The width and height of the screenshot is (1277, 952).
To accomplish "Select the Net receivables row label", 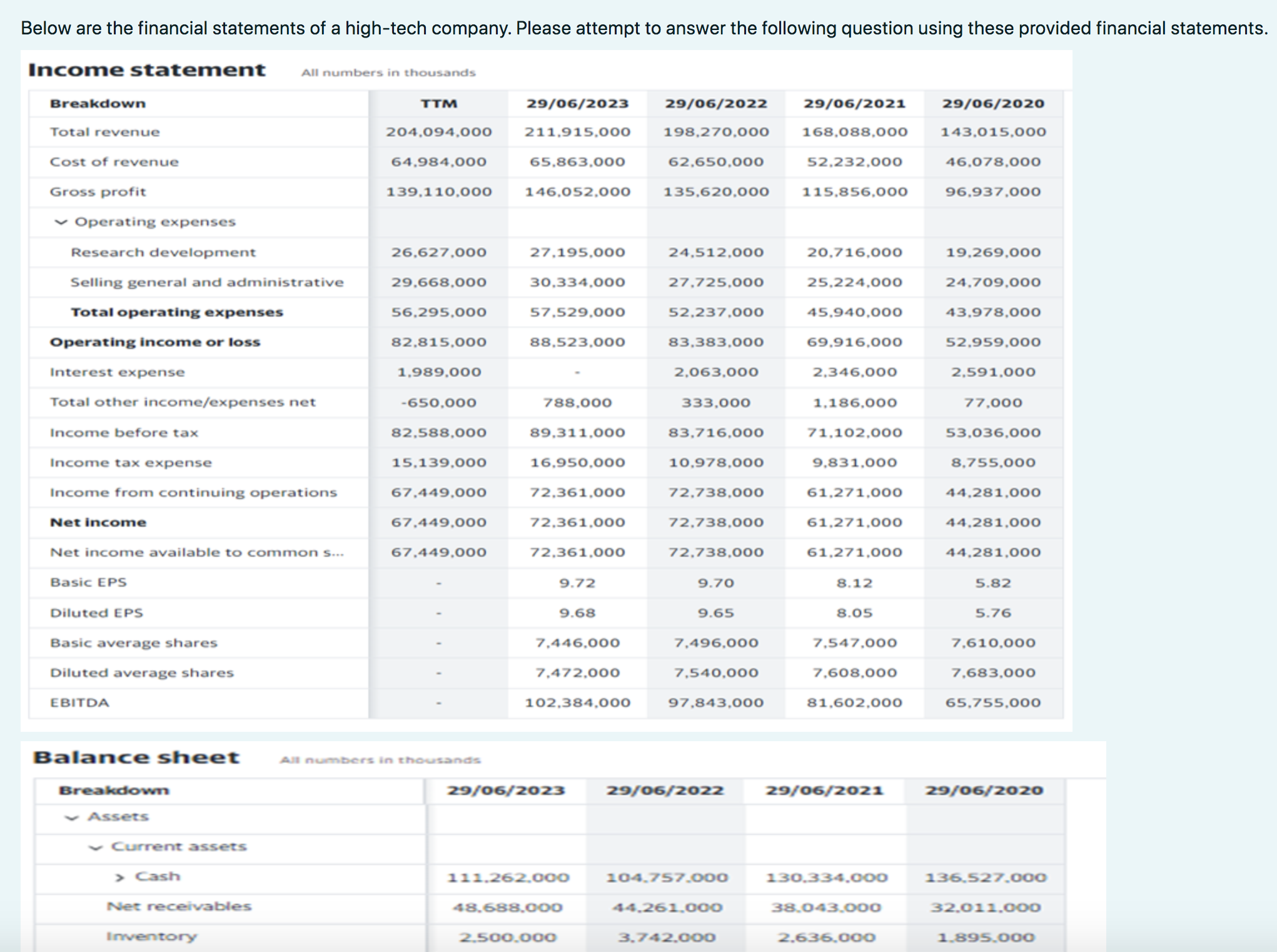I will (178, 906).
